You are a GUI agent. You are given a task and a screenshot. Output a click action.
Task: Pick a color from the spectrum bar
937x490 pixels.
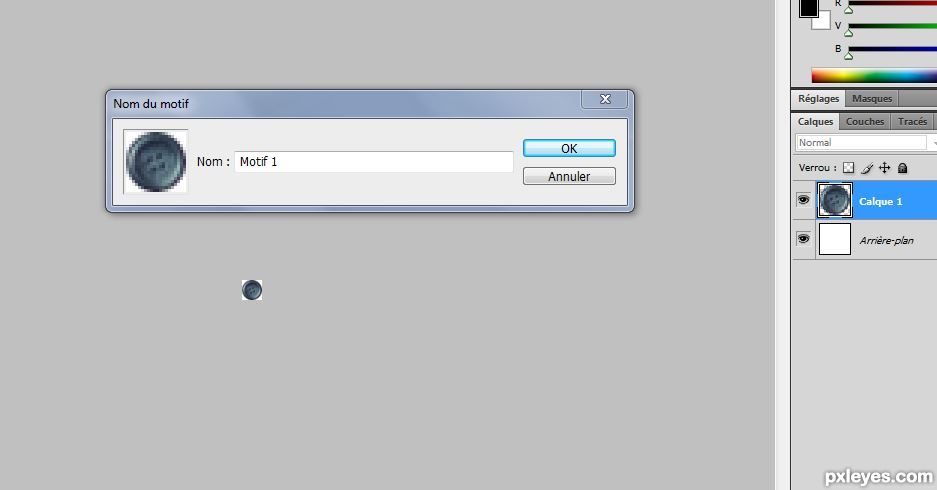874,75
